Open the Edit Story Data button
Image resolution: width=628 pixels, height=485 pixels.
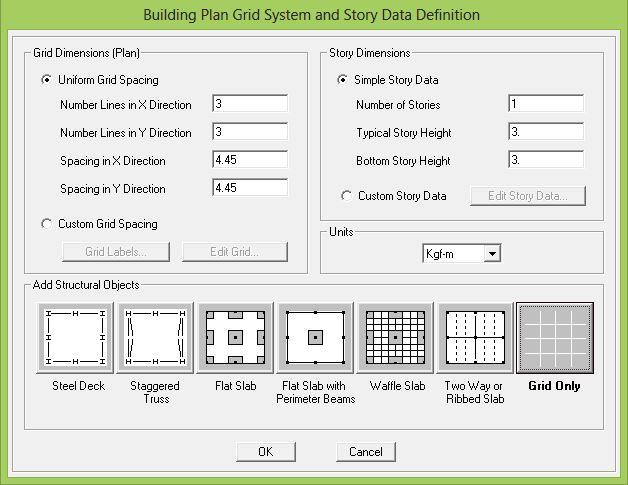click(528, 196)
